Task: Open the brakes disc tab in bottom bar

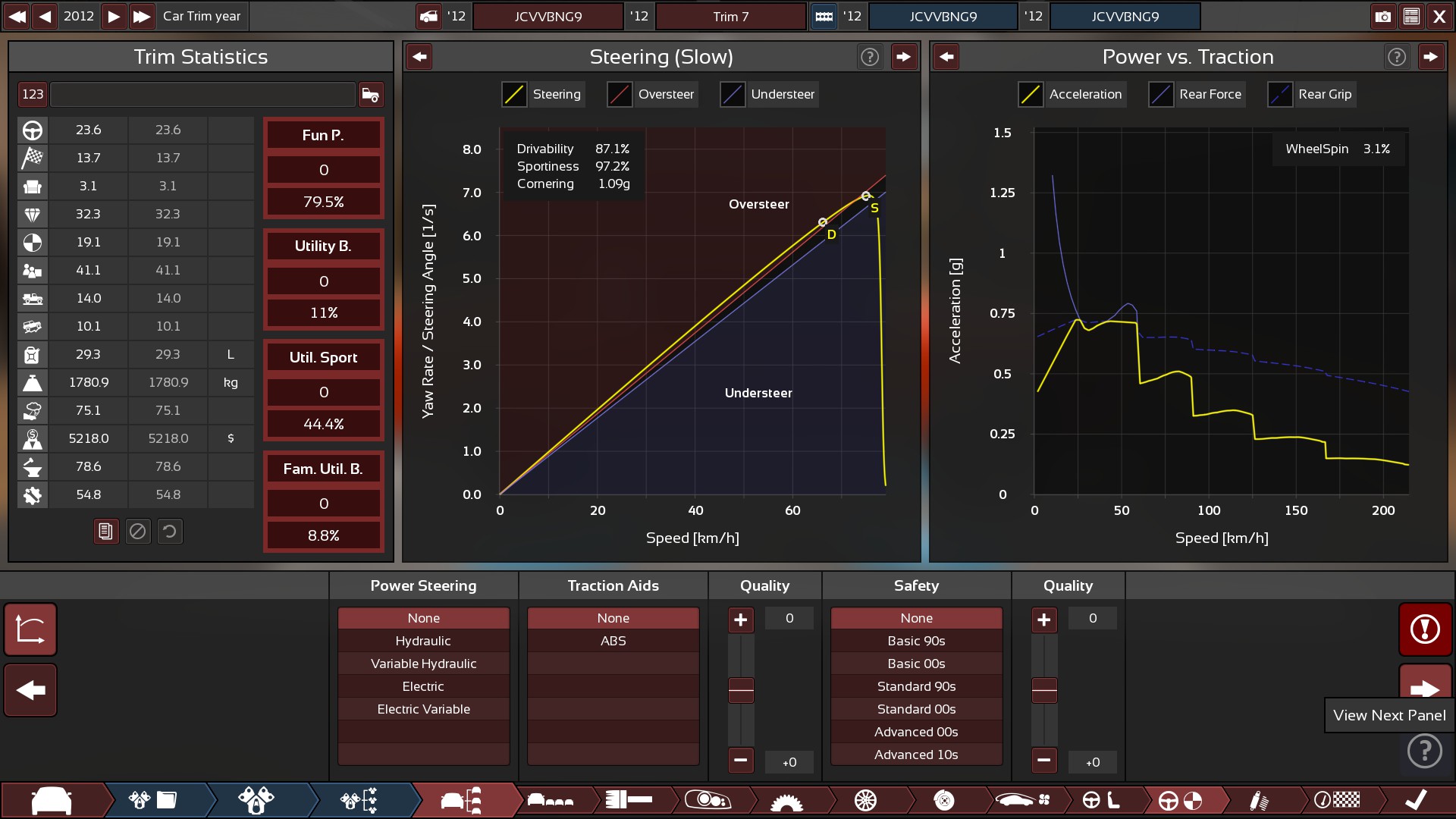Action: (944, 800)
